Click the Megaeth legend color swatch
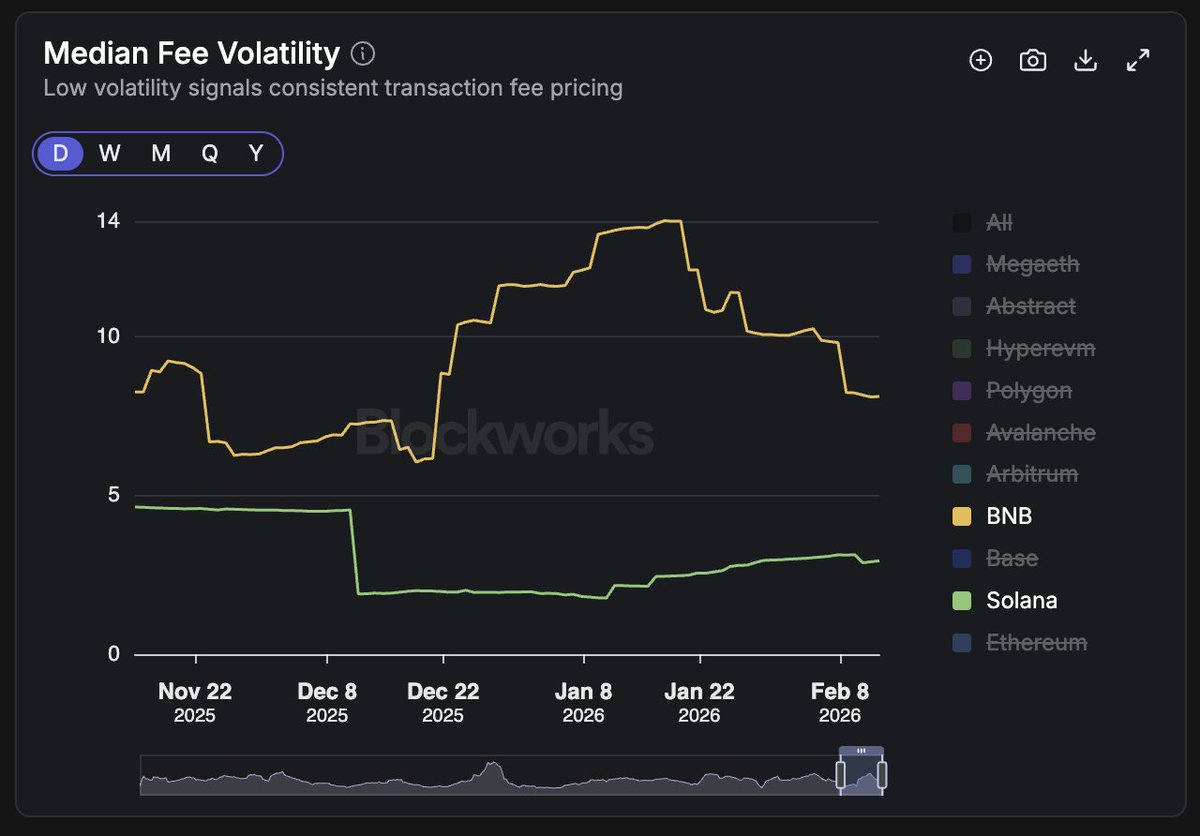This screenshot has height=836, width=1200. click(962, 265)
